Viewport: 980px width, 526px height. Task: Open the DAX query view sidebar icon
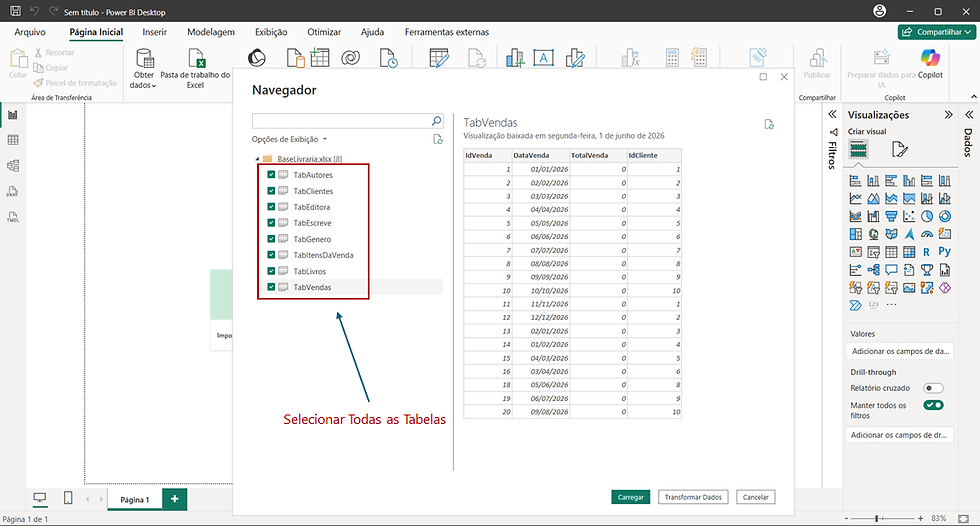(x=12, y=191)
